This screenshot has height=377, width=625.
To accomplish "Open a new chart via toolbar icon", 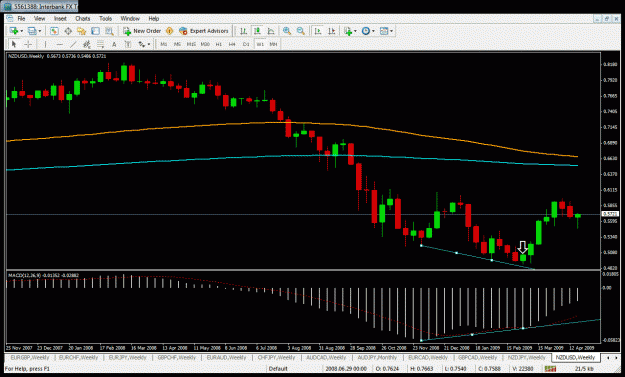I will click(x=14, y=31).
